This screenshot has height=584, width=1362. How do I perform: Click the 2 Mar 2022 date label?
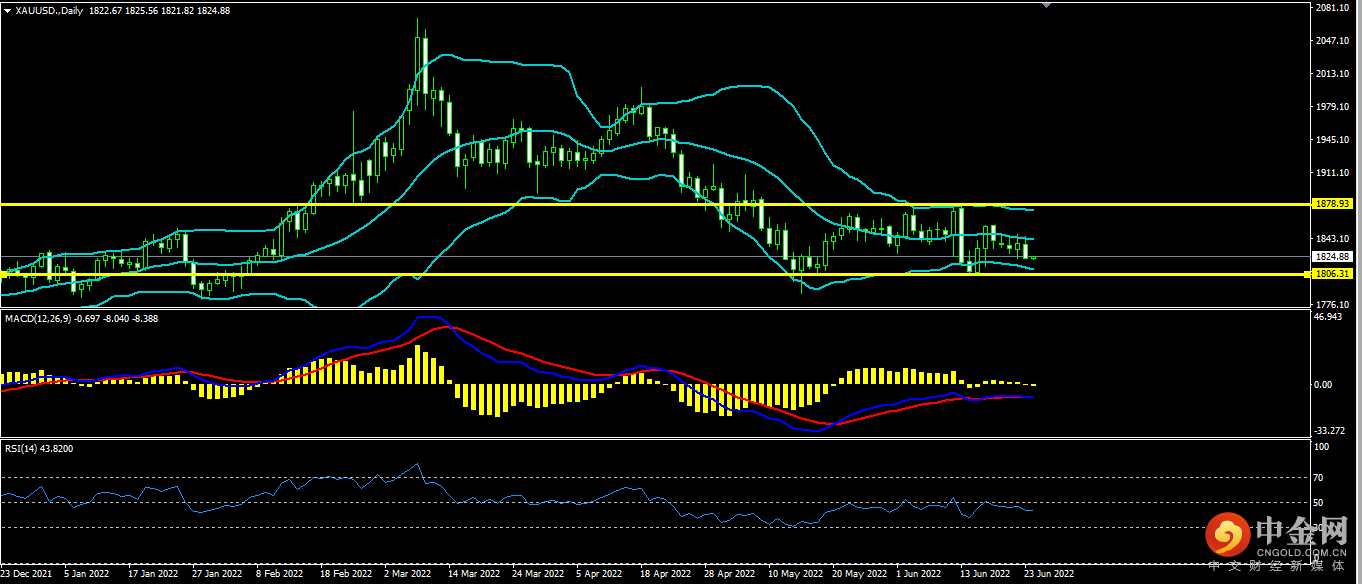[408, 575]
